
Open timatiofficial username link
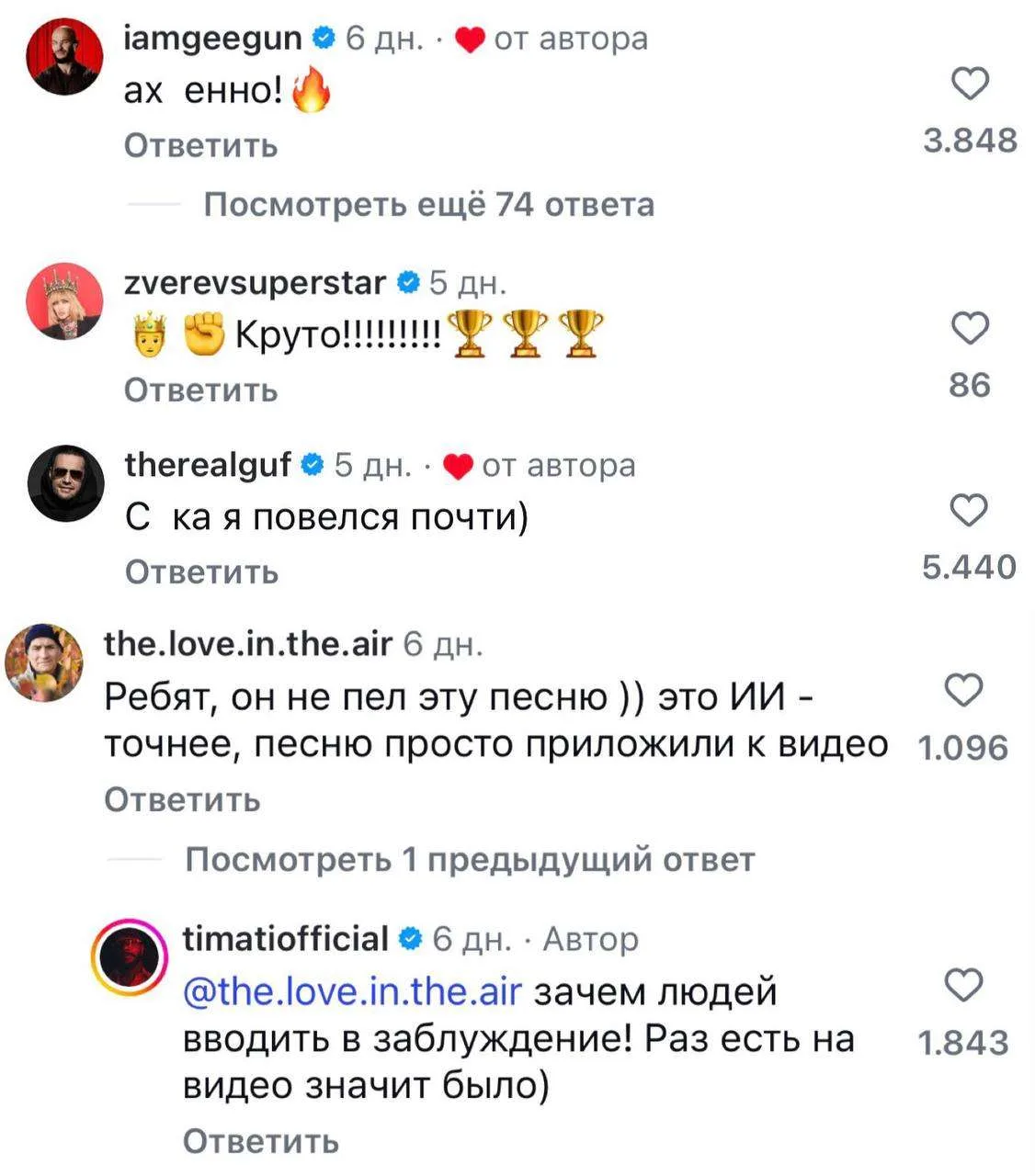tap(285, 939)
